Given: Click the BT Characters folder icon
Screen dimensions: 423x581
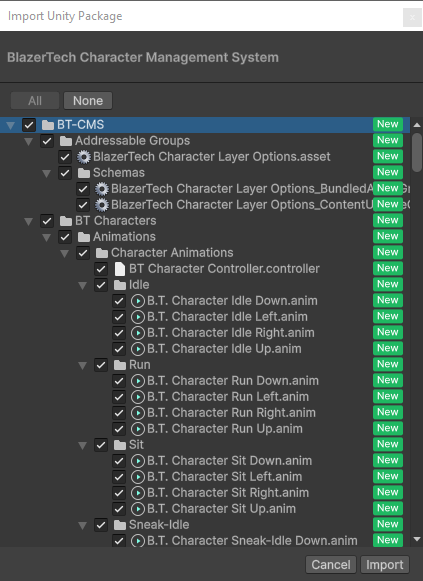Looking at the screenshot, I should (66, 221).
